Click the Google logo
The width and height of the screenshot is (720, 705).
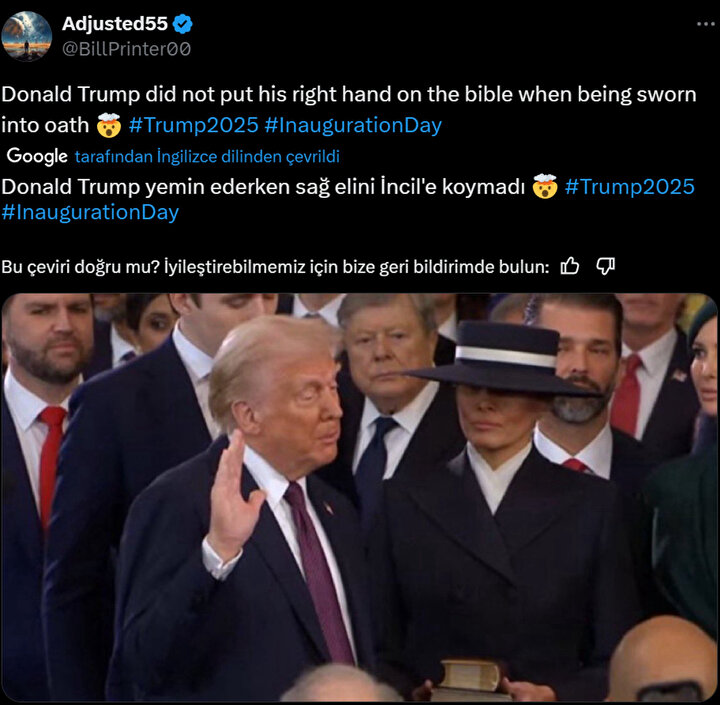37,156
